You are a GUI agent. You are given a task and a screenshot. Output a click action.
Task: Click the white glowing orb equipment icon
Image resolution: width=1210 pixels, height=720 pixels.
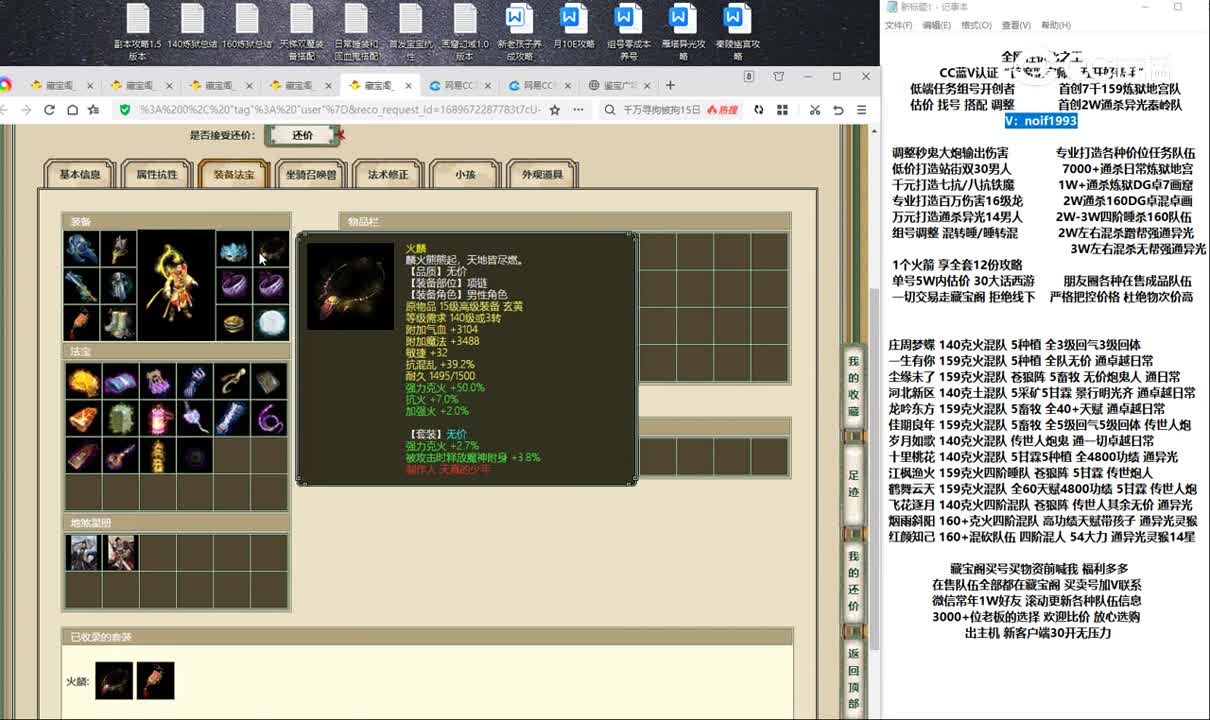(x=271, y=323)
